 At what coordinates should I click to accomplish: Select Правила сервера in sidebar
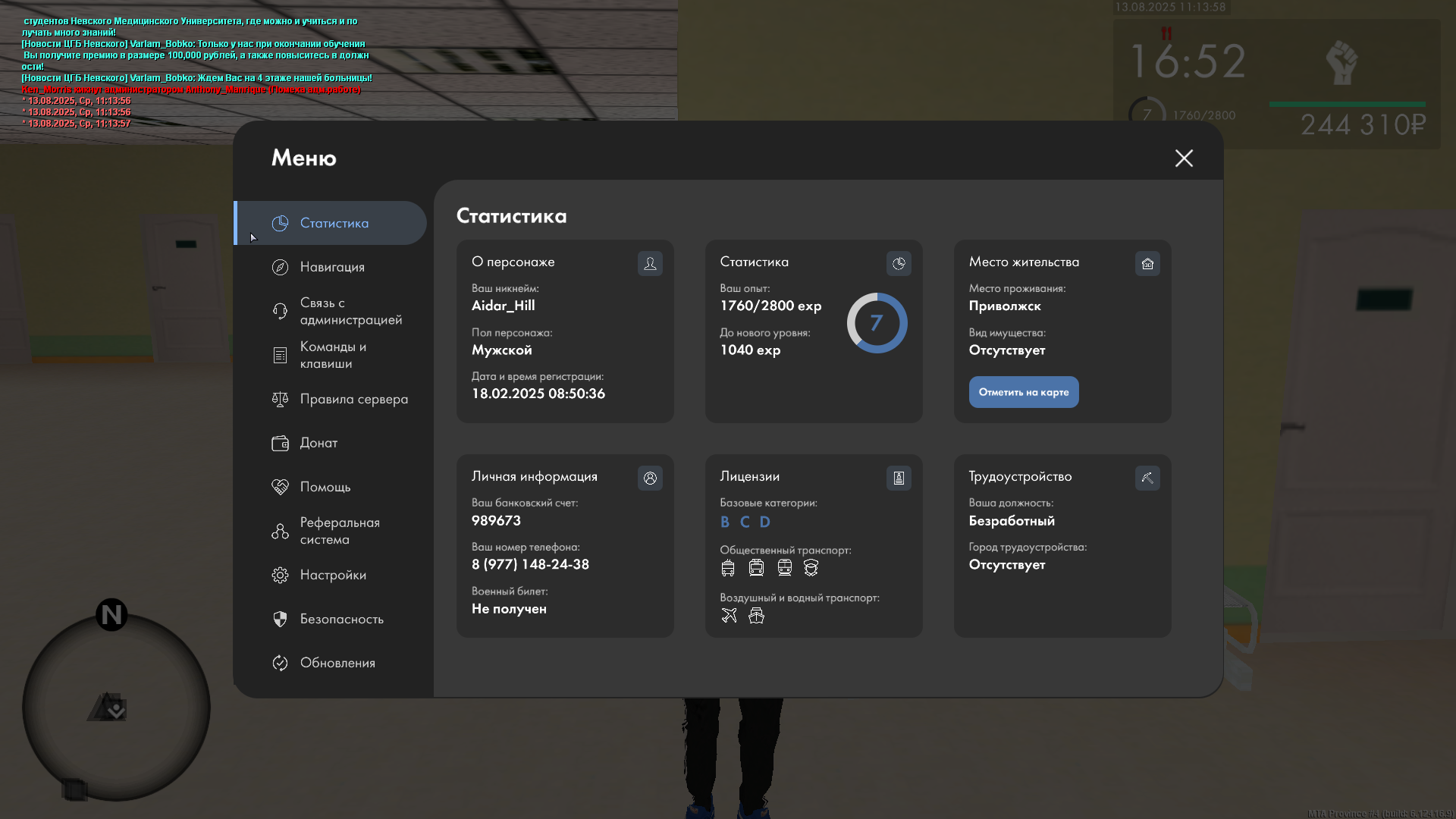(x=353, y=399)
